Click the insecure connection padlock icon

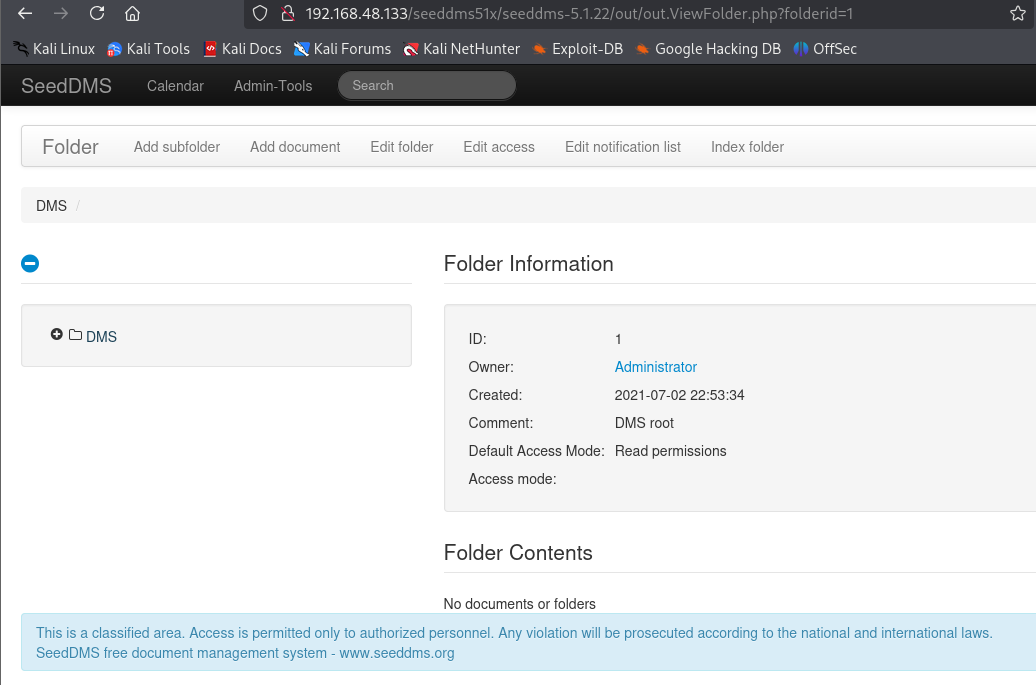tap(287, 14)
